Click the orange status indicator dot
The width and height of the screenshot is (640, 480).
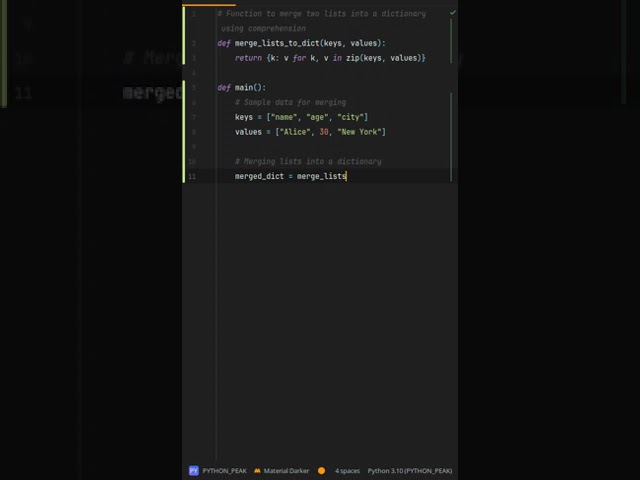tap(322, 471)
